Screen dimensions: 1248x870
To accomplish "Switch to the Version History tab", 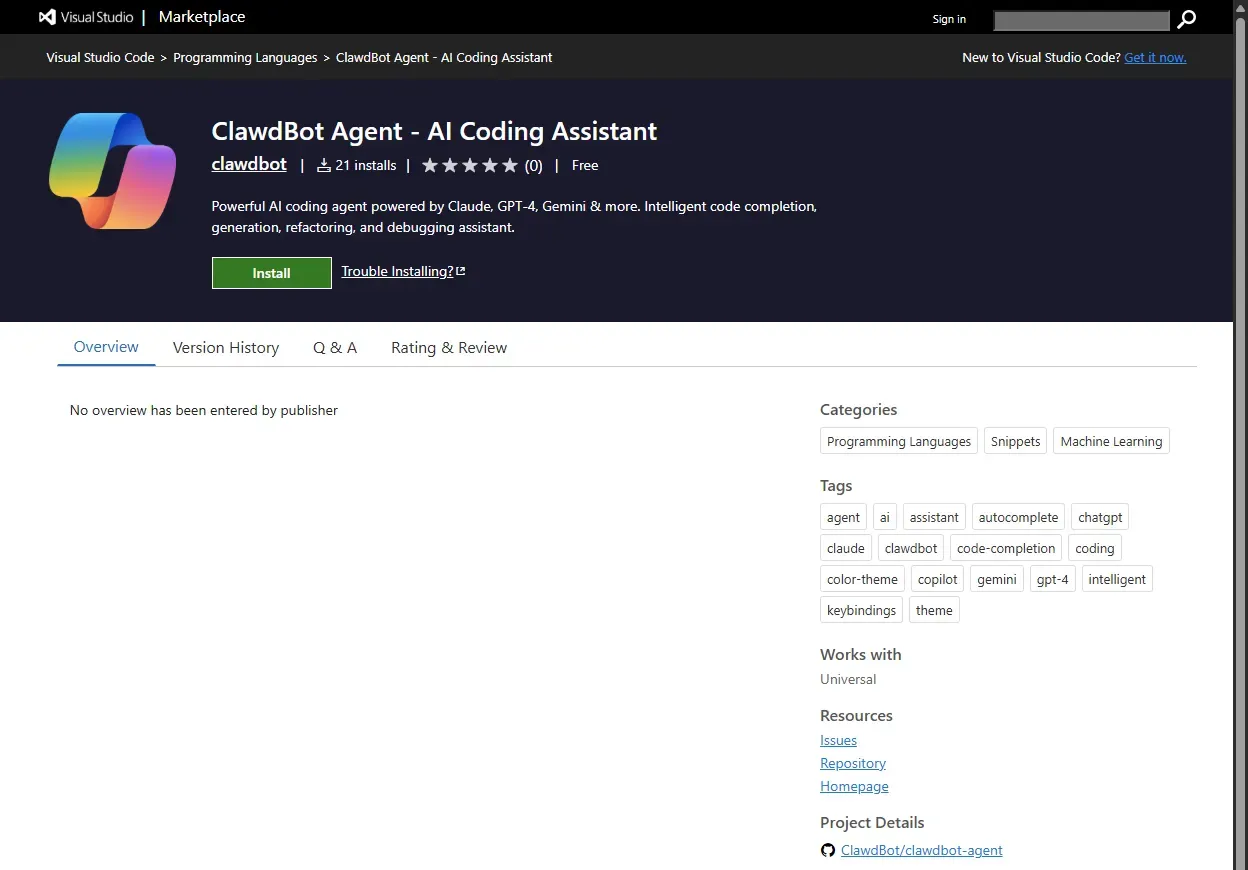I will (x=226, y=348).
